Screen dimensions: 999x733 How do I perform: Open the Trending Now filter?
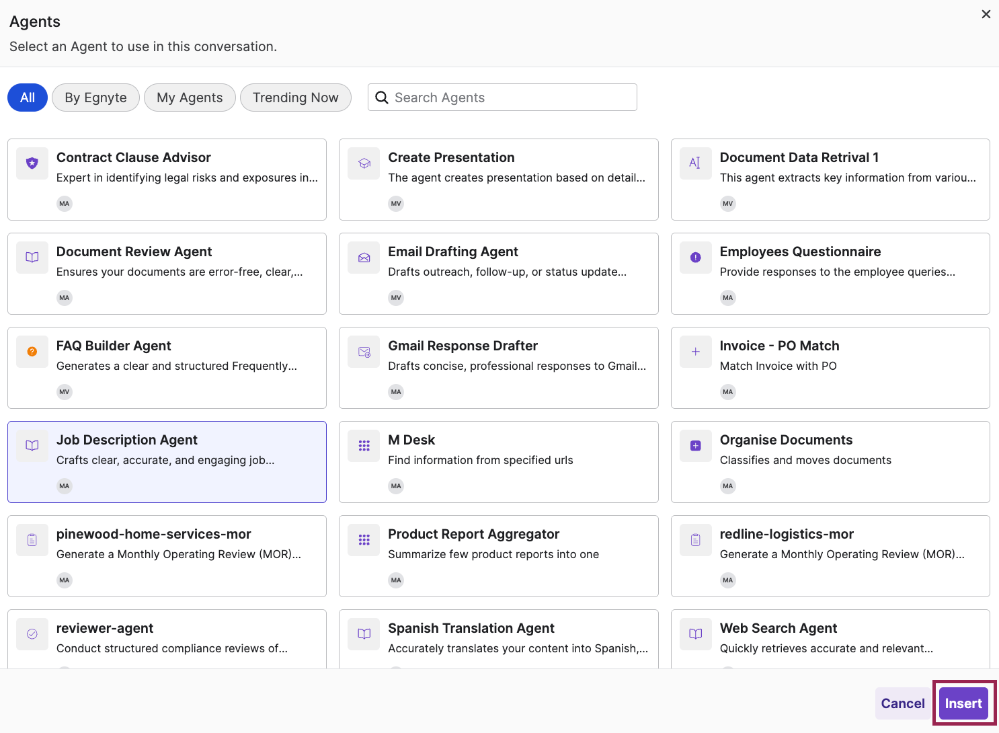coord(296,98)
